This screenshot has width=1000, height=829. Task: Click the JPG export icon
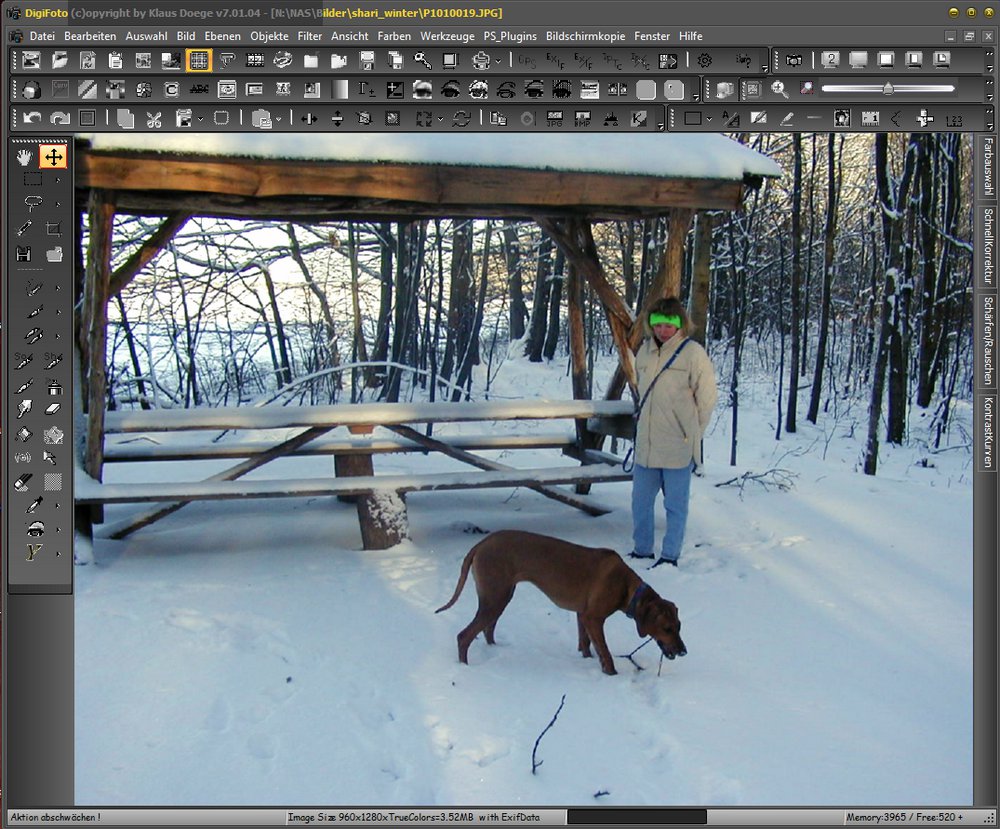point(554,119)
